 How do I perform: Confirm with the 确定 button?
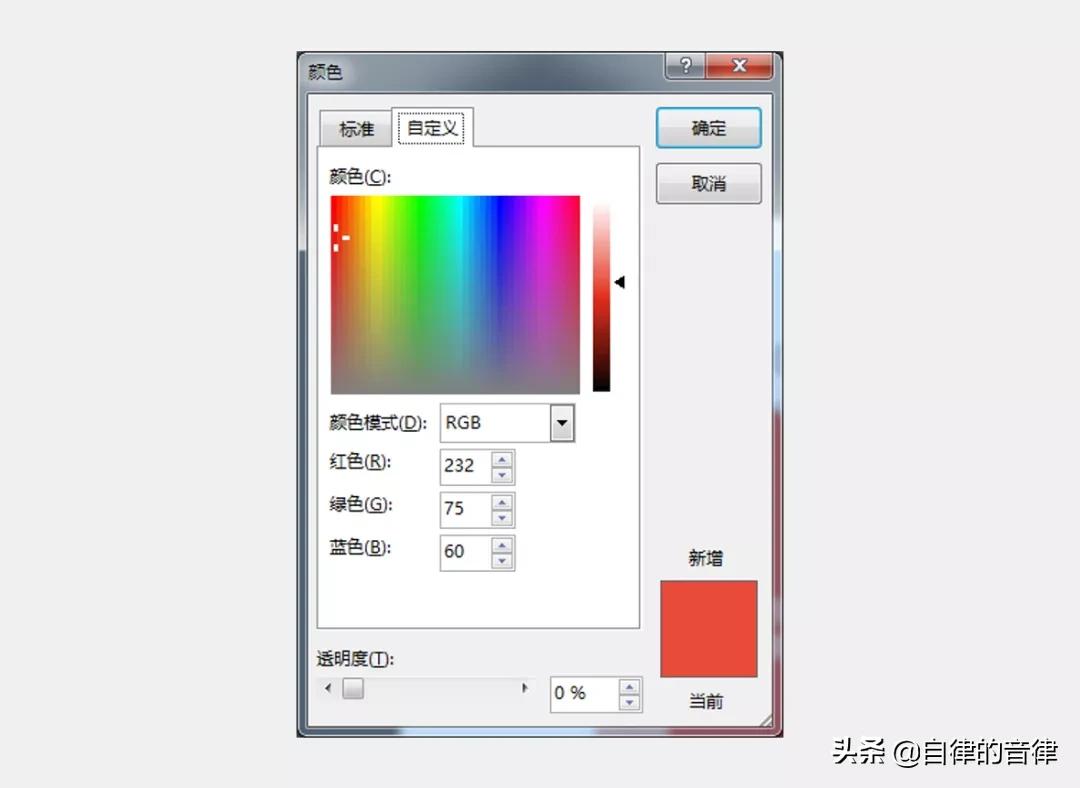708,127
